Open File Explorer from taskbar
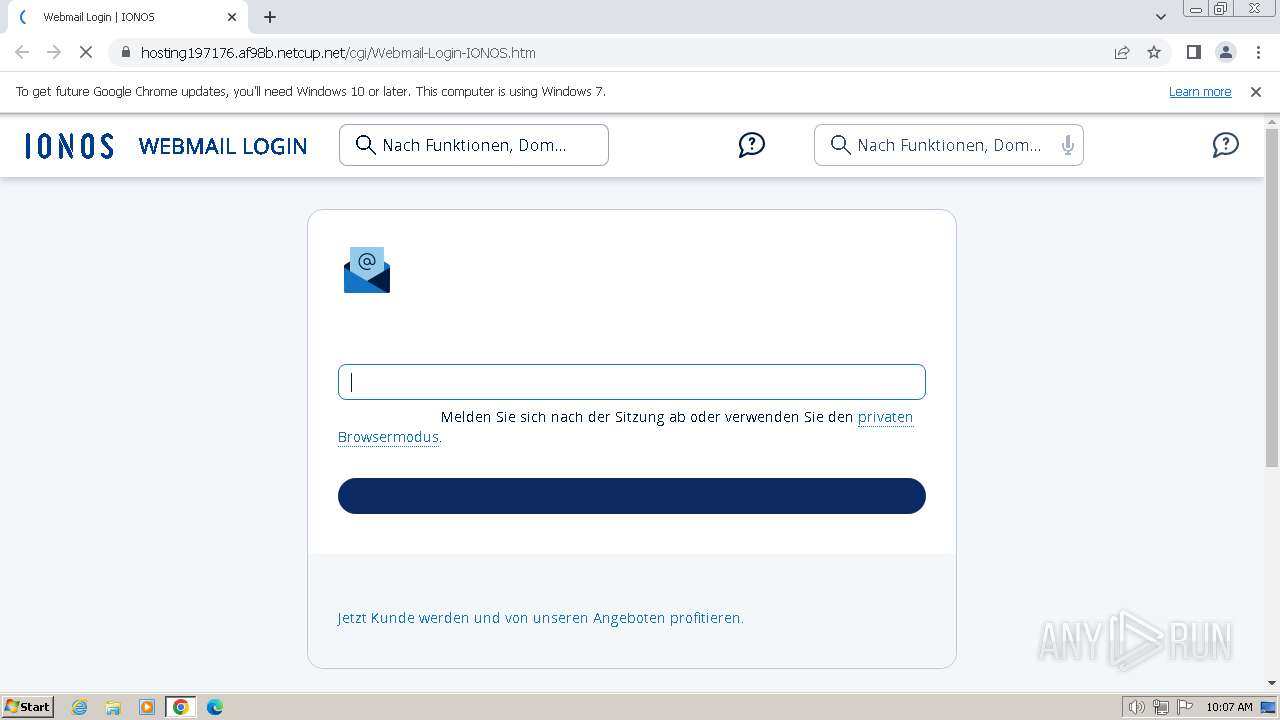 point(113,707)
